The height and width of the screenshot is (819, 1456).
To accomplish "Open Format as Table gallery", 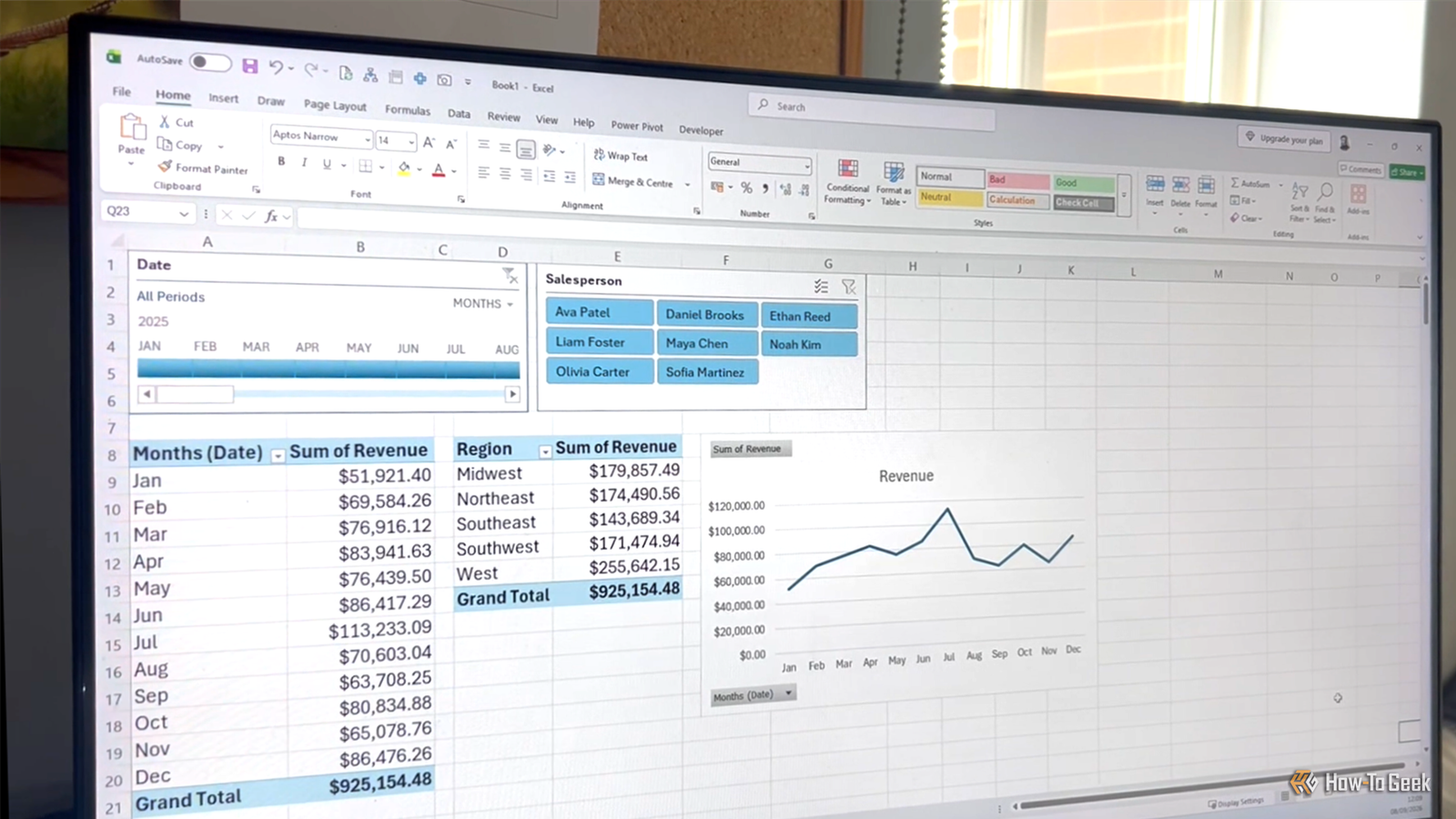I will 894,184.
